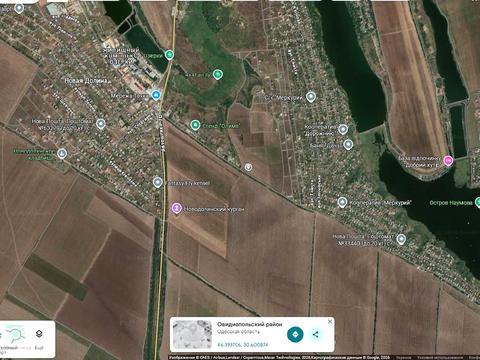Select the green Остров Наумова marker
This screenshot has width=480, height=360.
[x=478, y=202]
